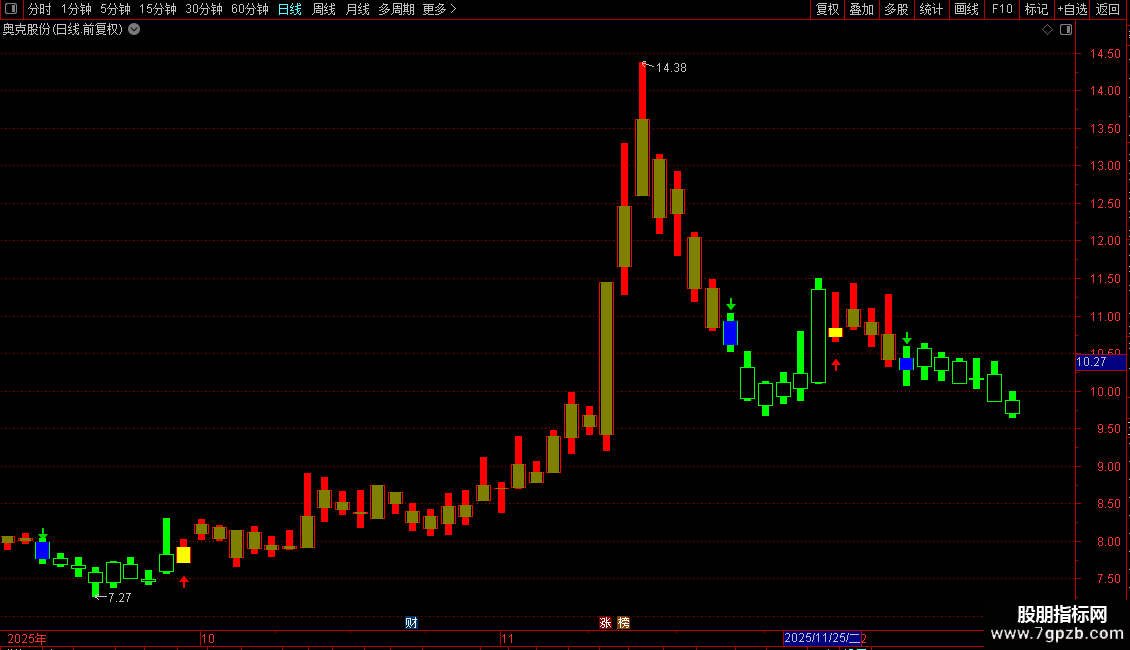
Task: Select the 15分钟 period
Action: tap(157, 9)
